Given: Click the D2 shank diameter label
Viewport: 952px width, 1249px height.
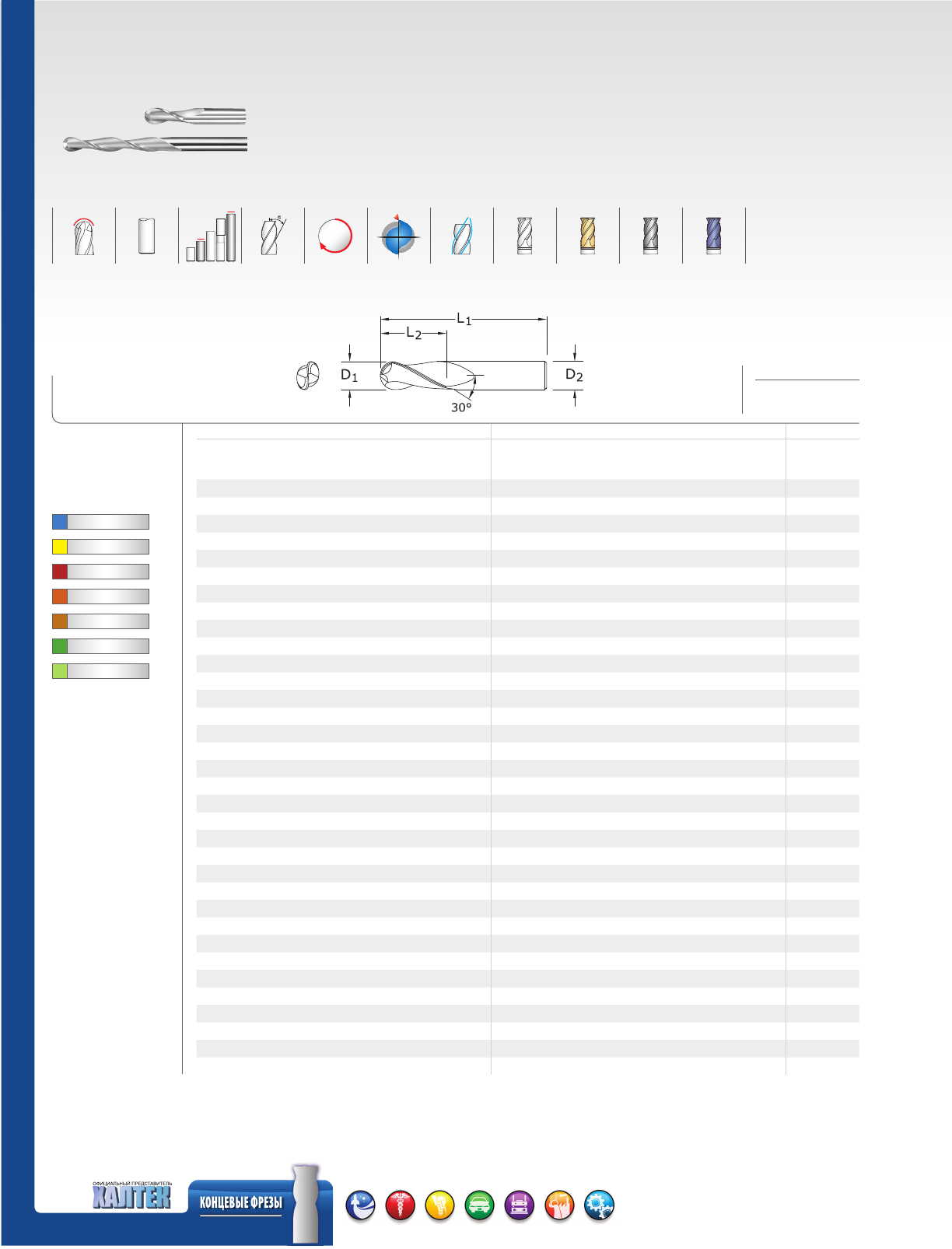Looking at the screenshot, I should 574,375.
